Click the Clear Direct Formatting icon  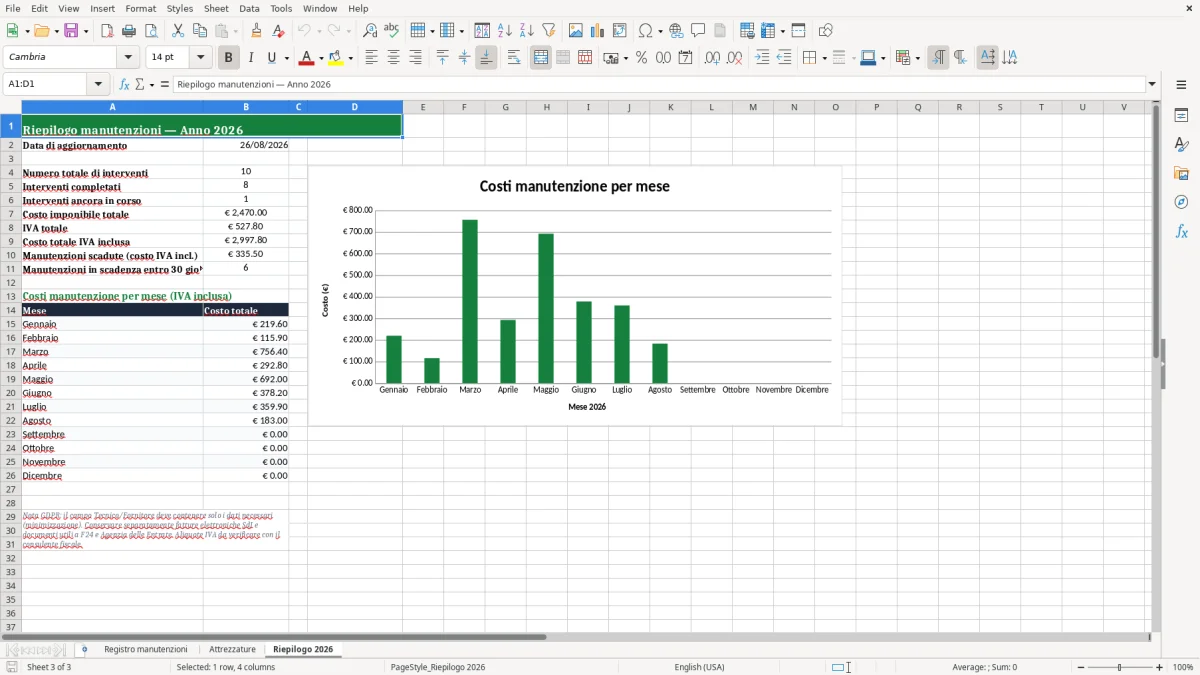279,31
